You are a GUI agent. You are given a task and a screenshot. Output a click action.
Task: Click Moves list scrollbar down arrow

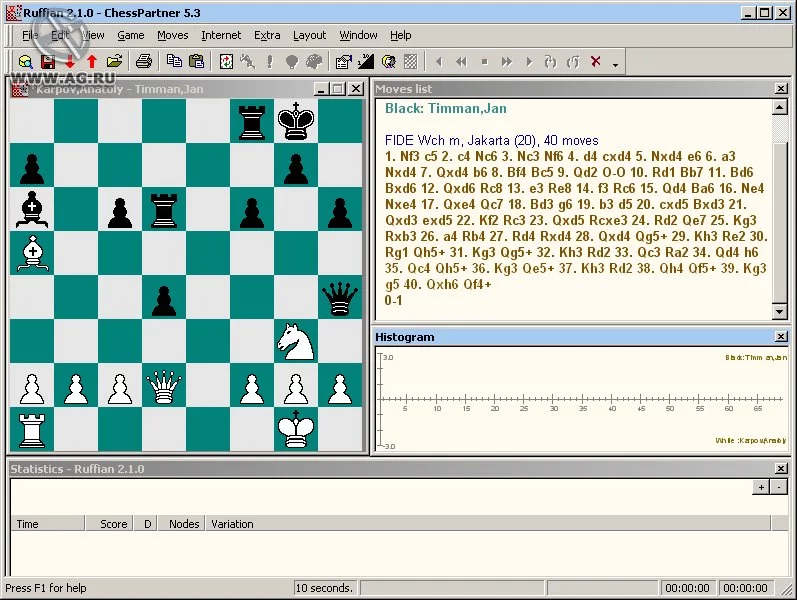[780, 311]
